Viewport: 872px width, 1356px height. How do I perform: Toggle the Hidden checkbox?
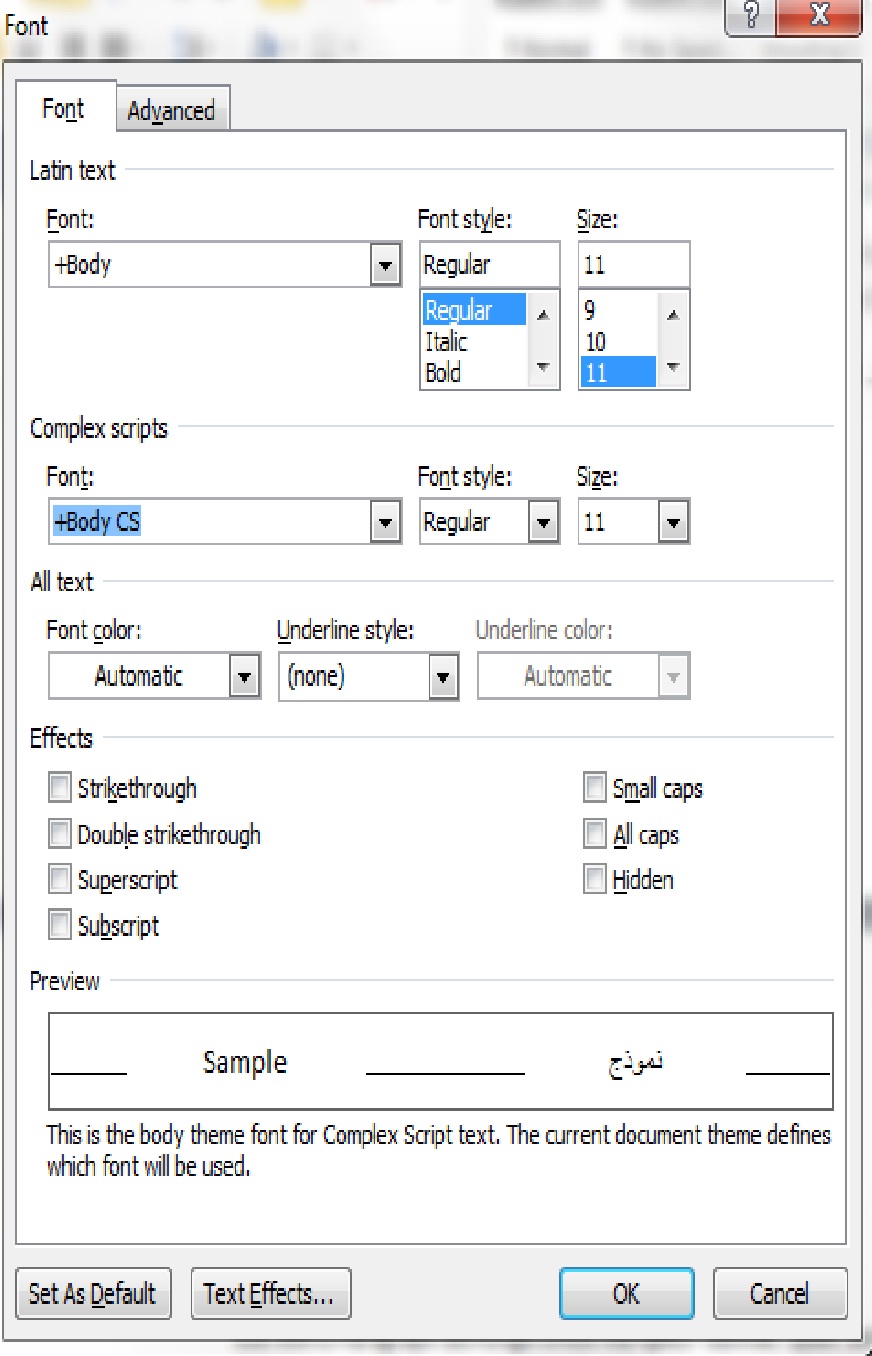596,880
